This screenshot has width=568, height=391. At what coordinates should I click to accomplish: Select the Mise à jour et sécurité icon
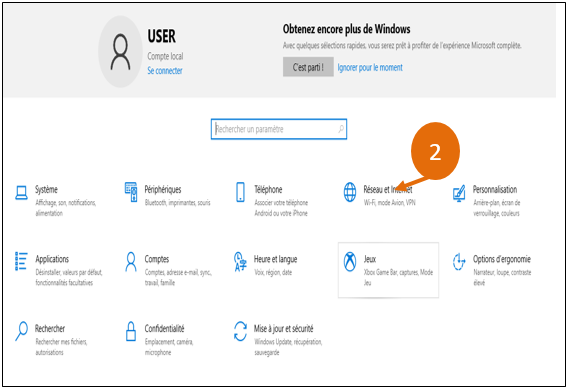pyautogui.click(x=241, y=331)
